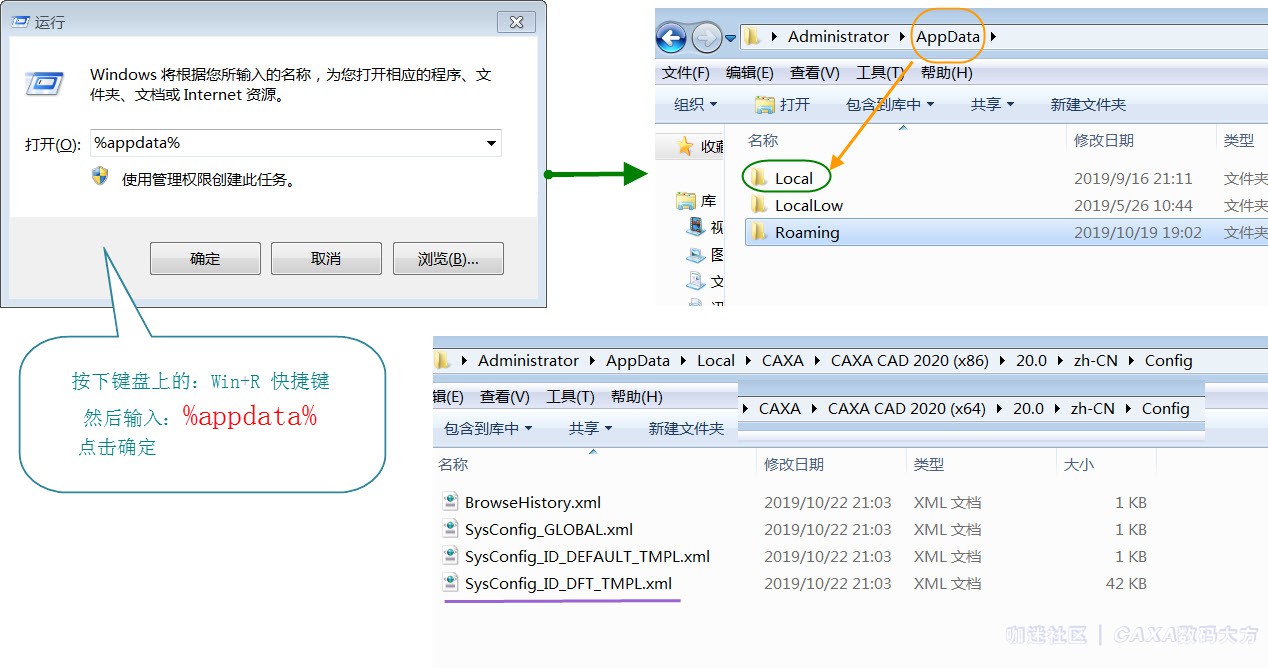
Task: Click the UAC shield icon in the Run dialog
Action: 100,177
